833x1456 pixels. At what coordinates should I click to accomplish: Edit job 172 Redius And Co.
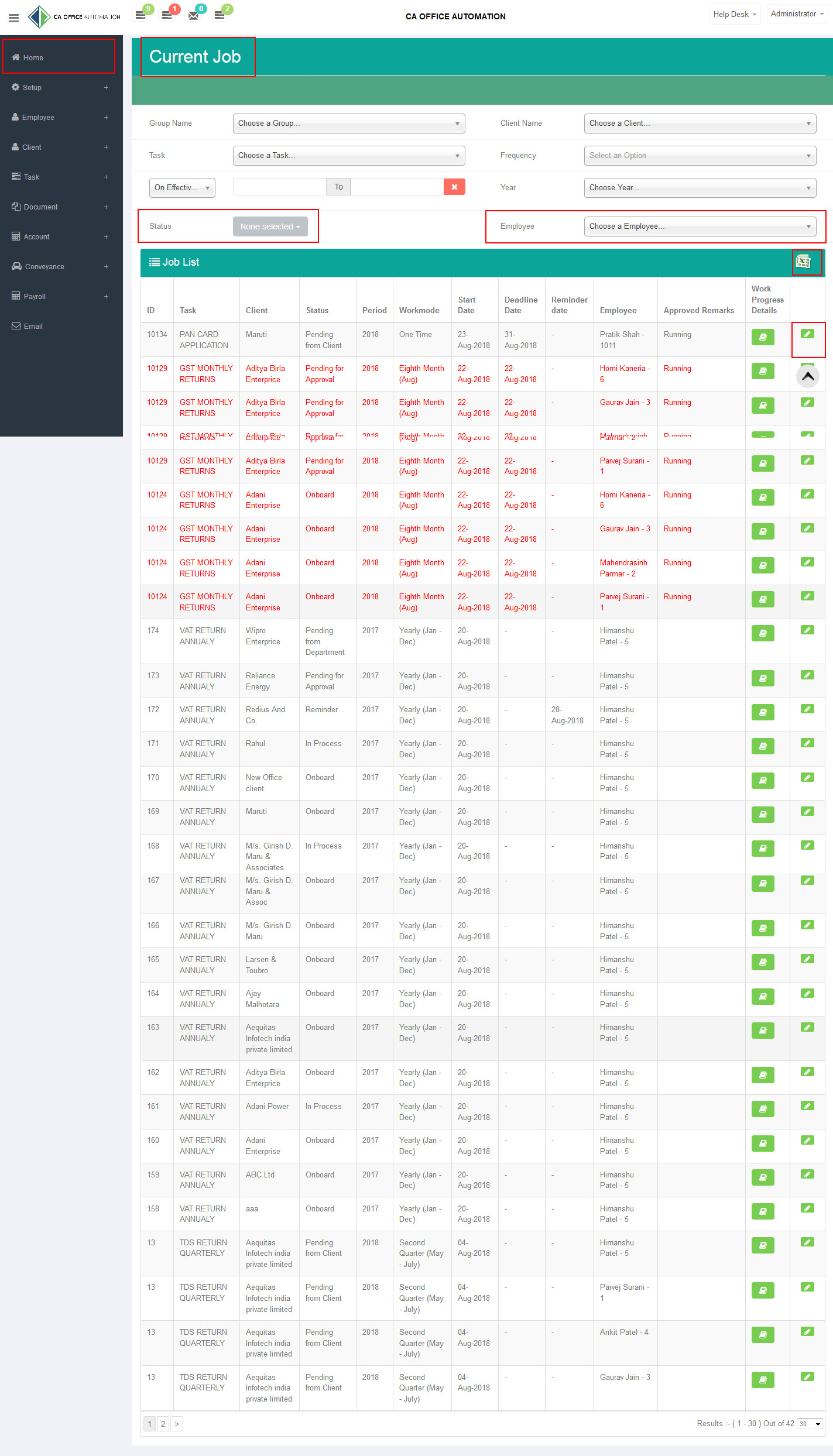point(807,709)
